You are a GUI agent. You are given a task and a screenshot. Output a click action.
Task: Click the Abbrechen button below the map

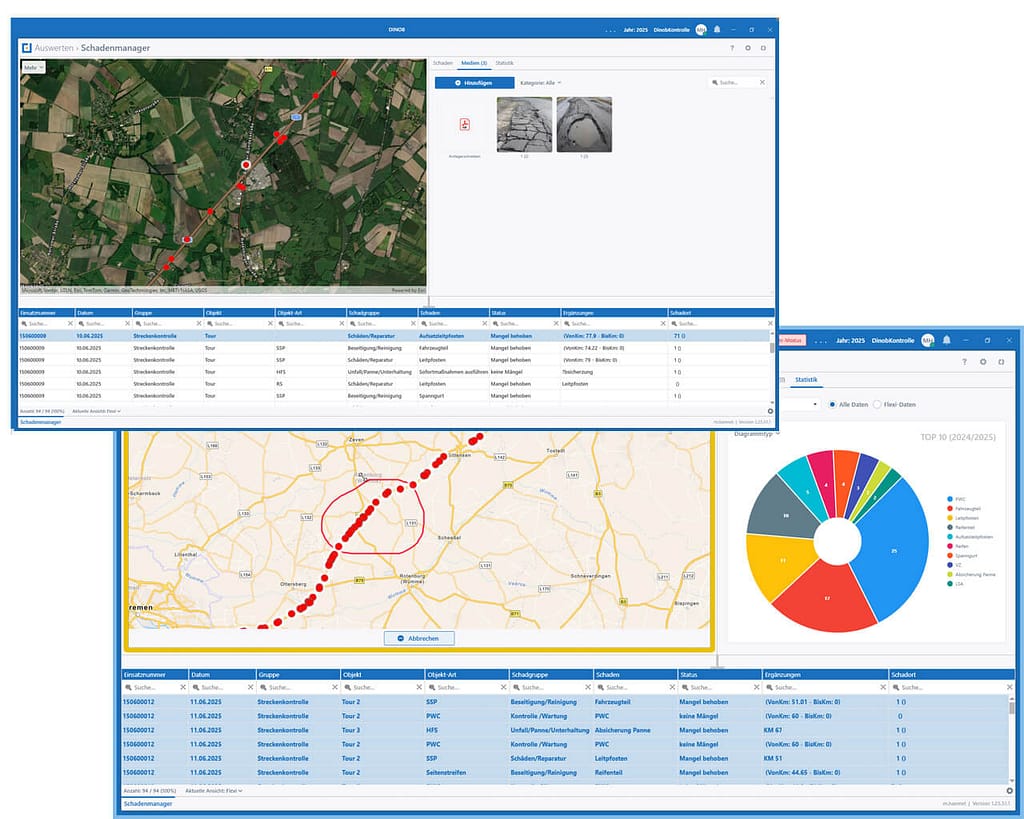click(418, 638)
